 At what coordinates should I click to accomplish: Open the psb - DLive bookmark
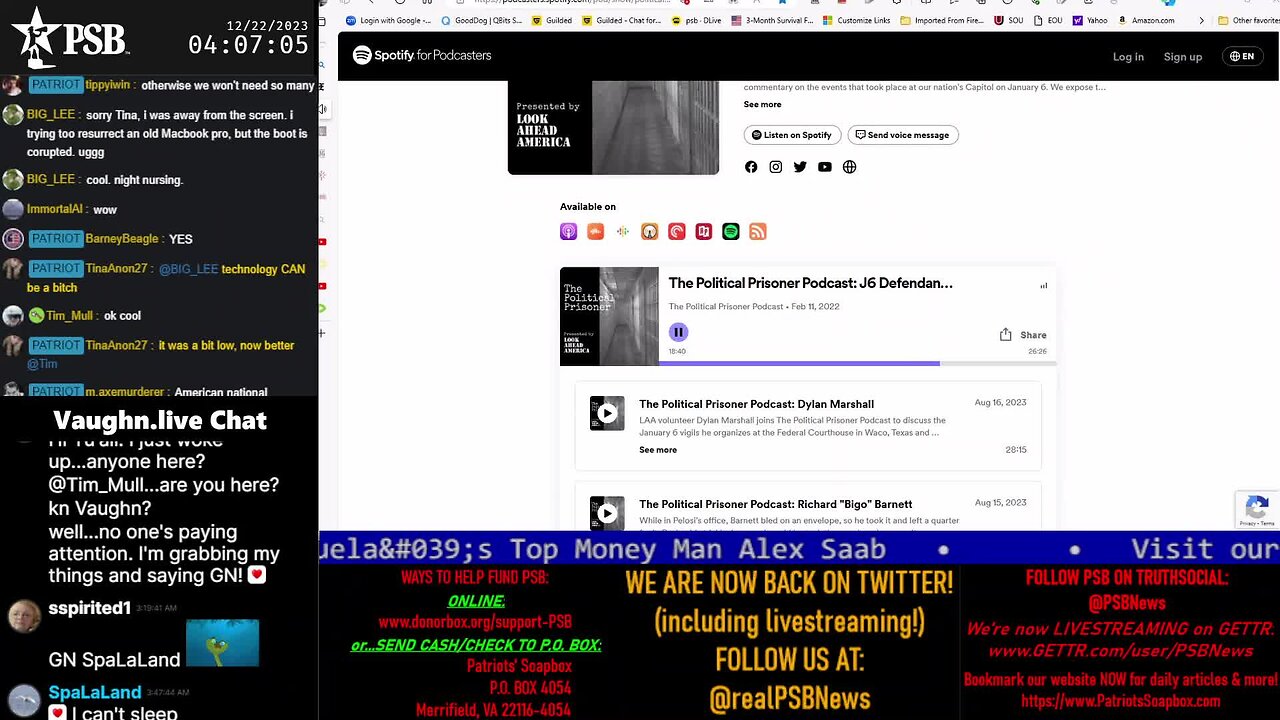697,20
